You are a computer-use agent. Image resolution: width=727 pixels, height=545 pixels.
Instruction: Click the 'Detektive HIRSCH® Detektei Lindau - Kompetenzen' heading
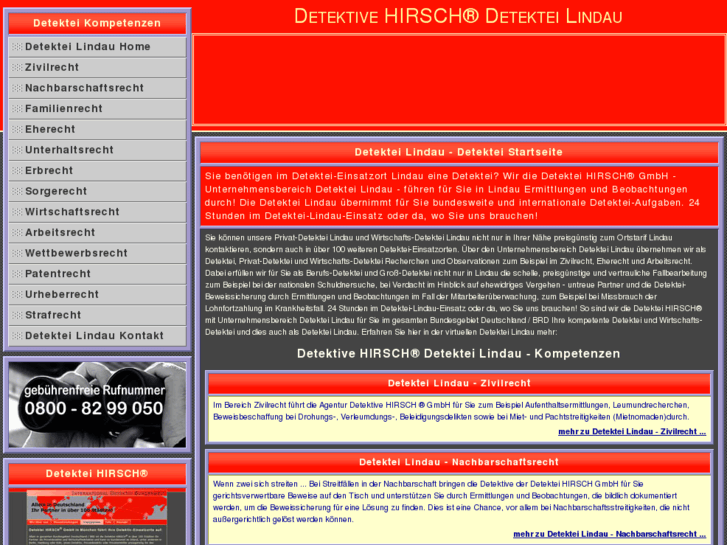pos(459,354)
